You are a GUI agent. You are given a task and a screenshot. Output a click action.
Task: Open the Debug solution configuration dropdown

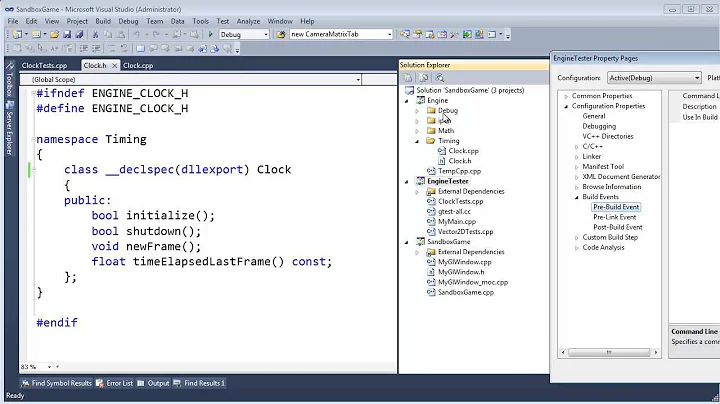265,34
